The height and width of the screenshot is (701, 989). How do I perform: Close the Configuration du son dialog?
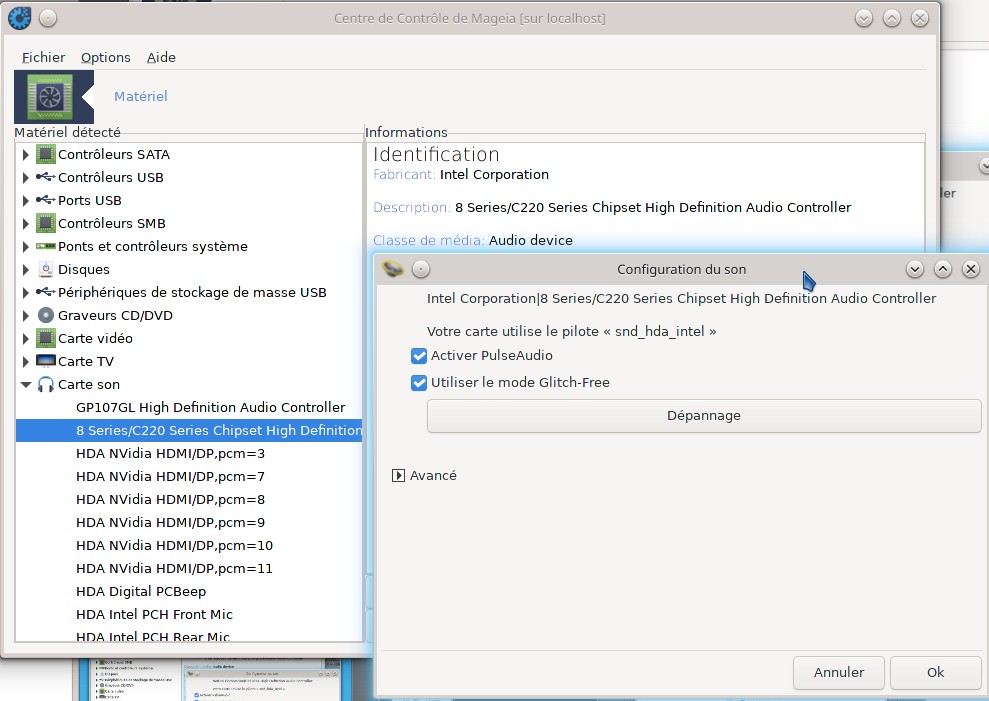pyautogui.click(x=971, y=269)
